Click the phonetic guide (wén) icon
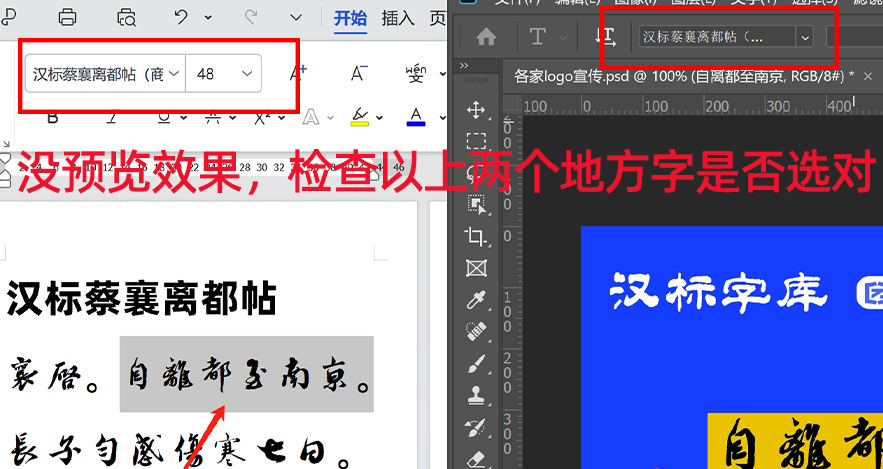Screen dimensions: 883x469 (416, 73)
